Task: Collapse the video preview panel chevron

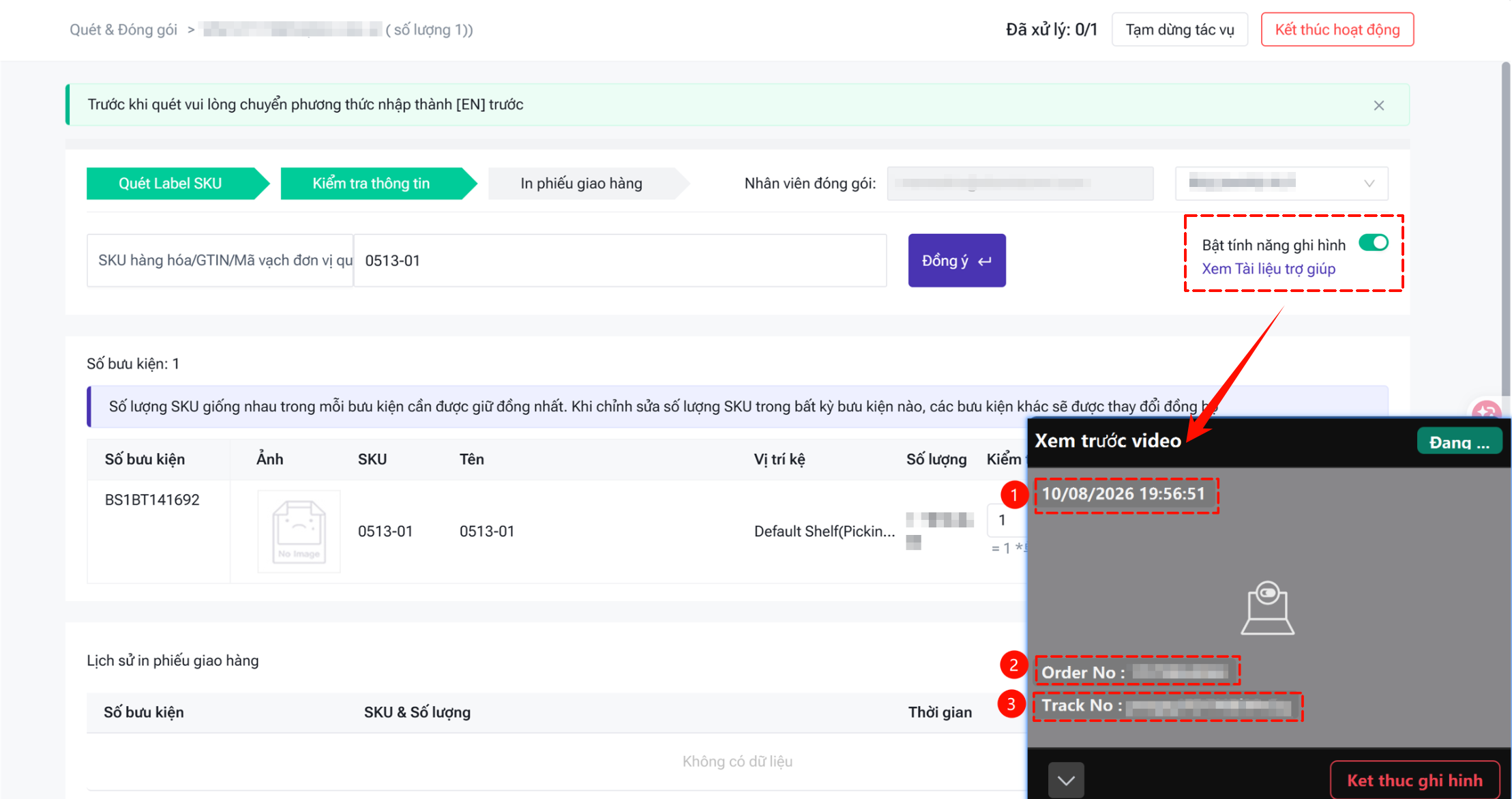Action: (1066, 781)
